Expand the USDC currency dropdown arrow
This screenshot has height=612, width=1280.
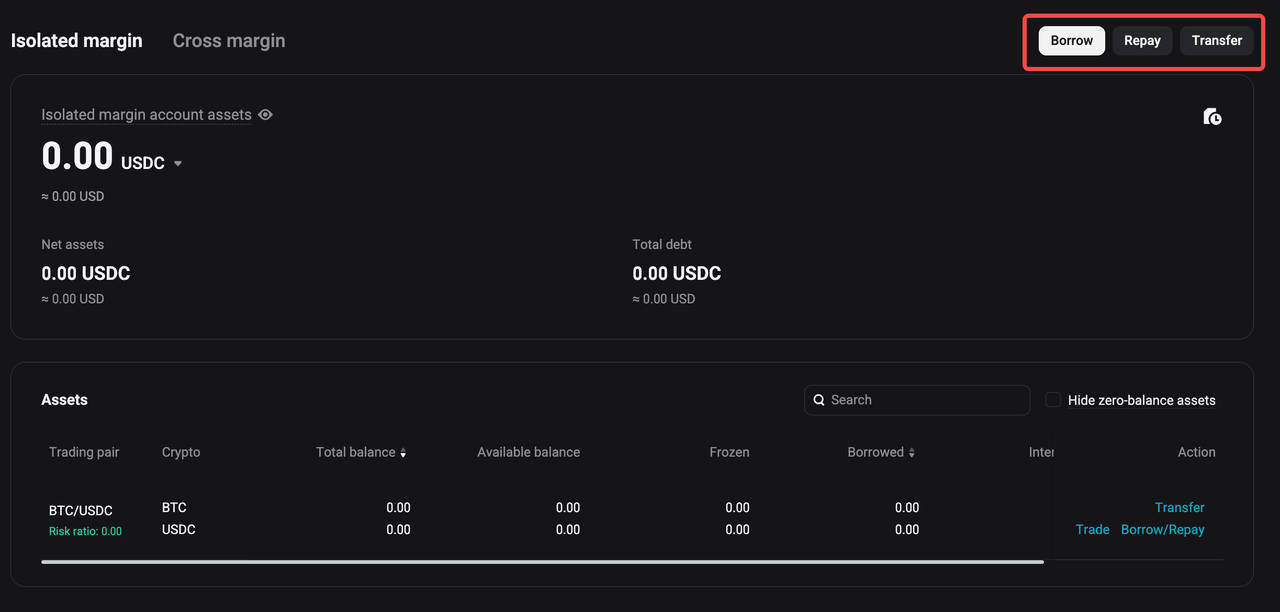pyautogui.click(x=178, y=163)
